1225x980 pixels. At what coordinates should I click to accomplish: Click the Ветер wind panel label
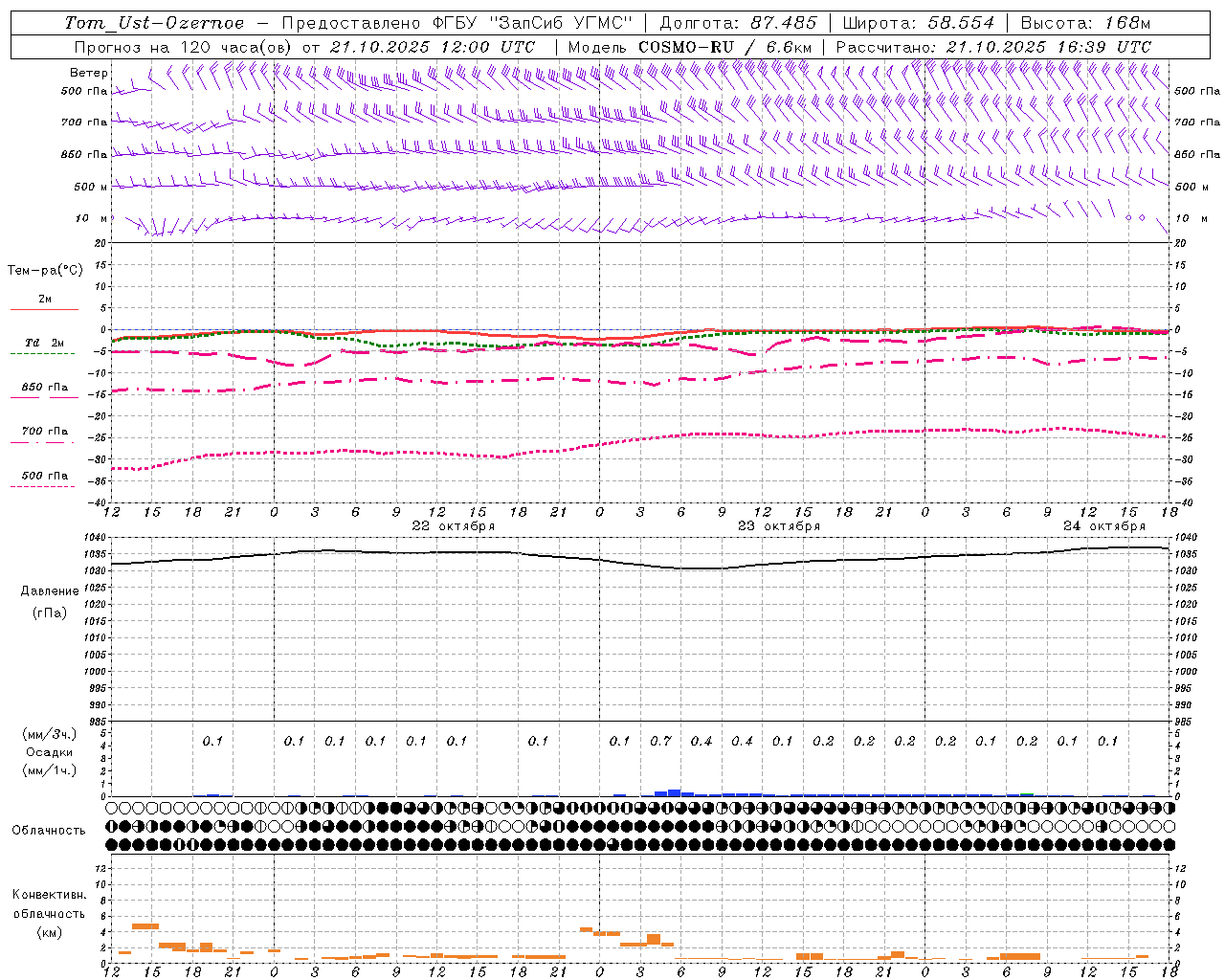pyautogui.click(x=88, y=73)
